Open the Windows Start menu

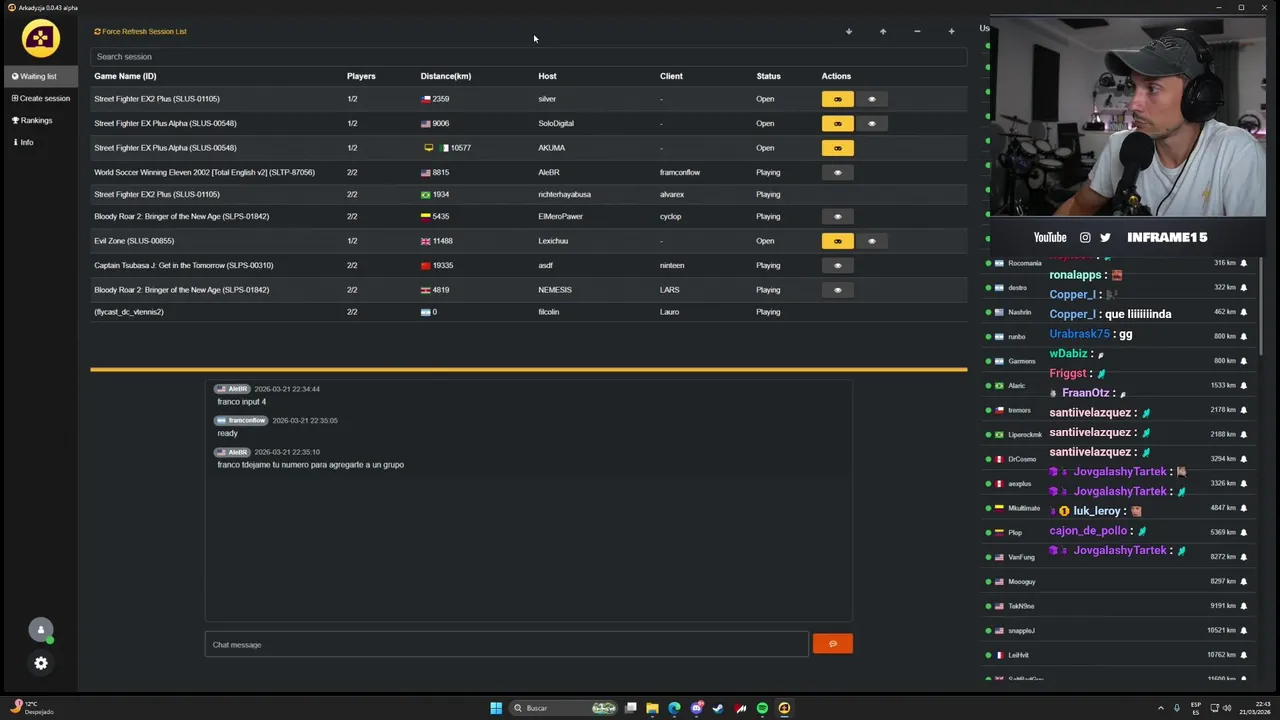(x=496, y=708)
